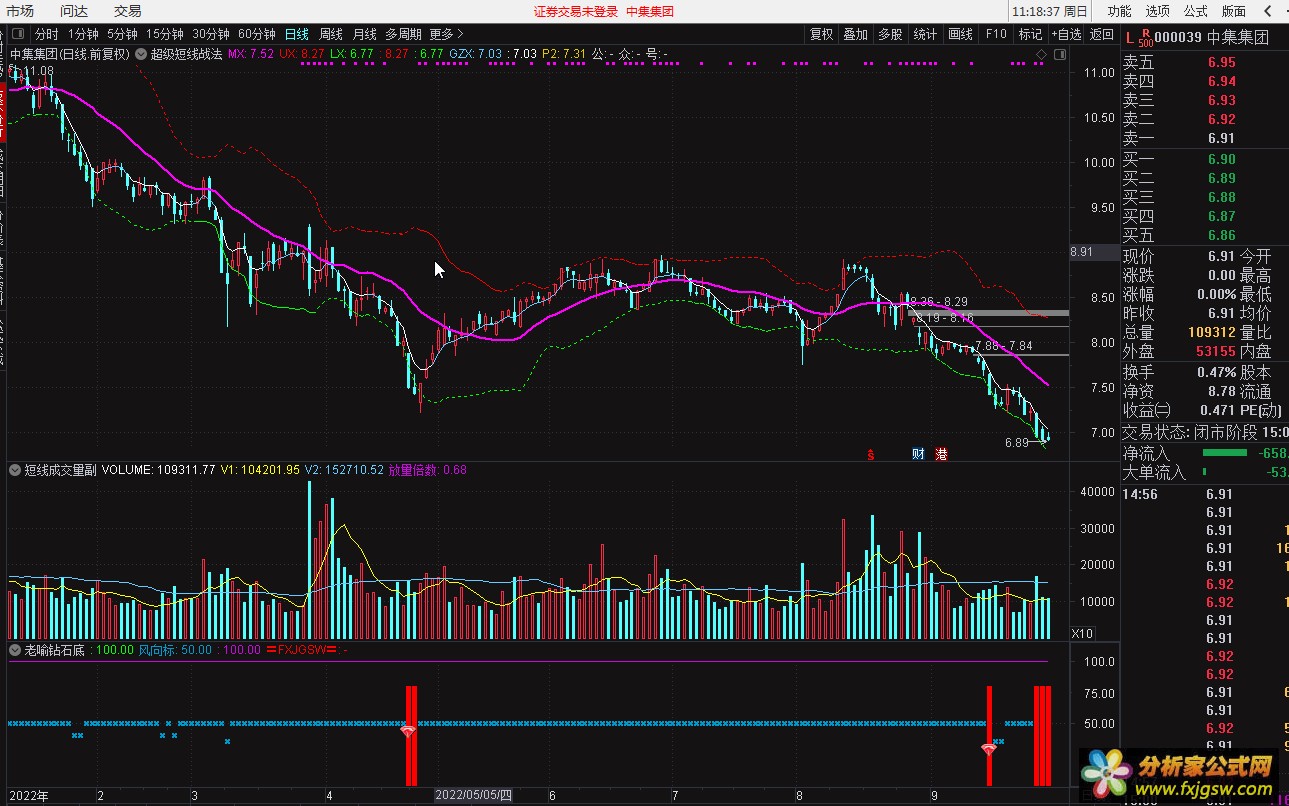Click the 返回 return button
Viewport: 1289px width, 806px height.
1102,34
